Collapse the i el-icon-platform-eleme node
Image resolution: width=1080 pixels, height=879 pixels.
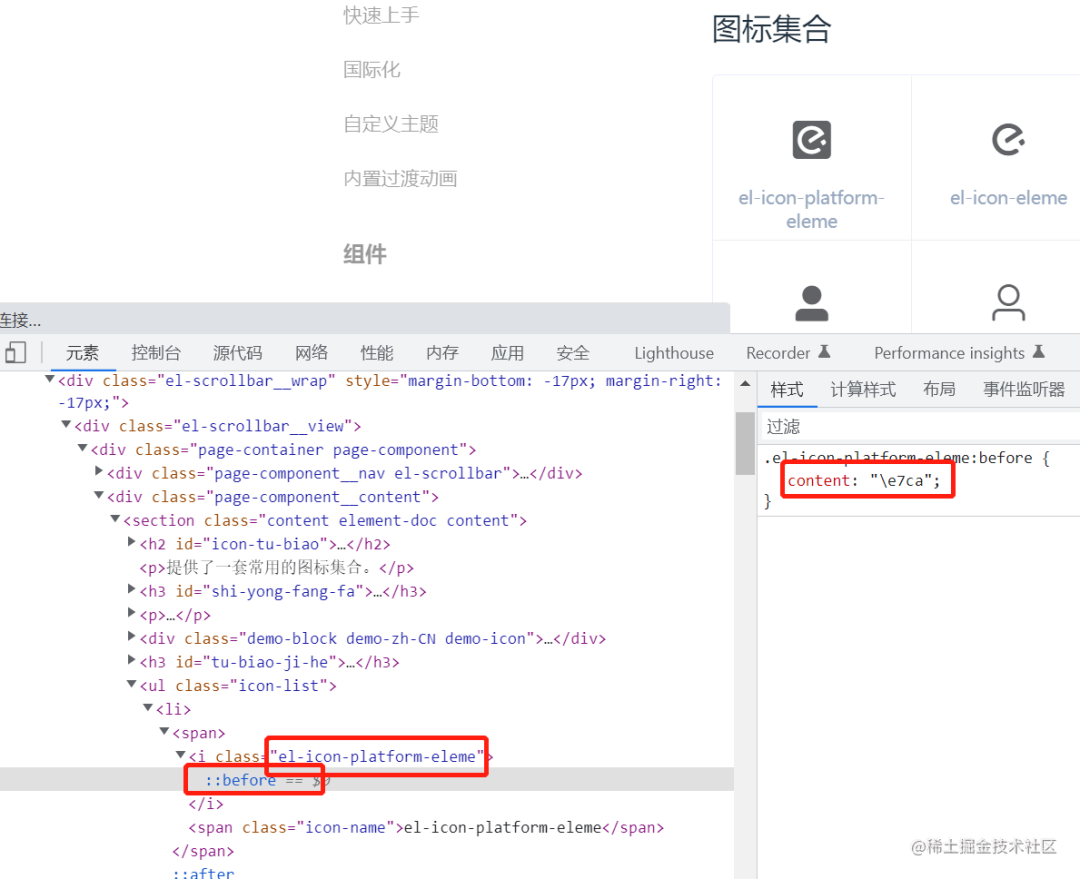pos(181,755)
